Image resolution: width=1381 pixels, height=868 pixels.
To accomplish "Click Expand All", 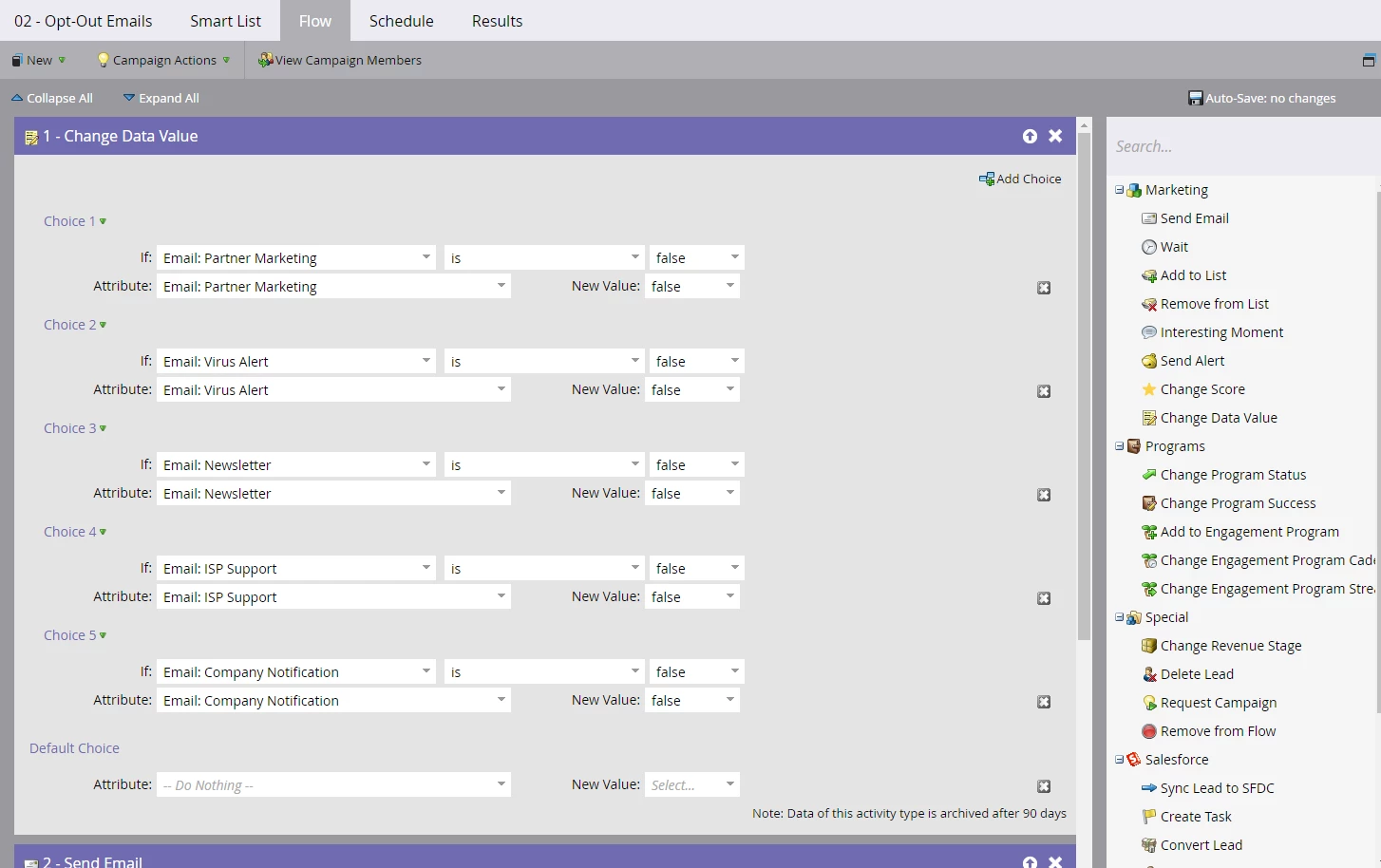I will 161,98.
